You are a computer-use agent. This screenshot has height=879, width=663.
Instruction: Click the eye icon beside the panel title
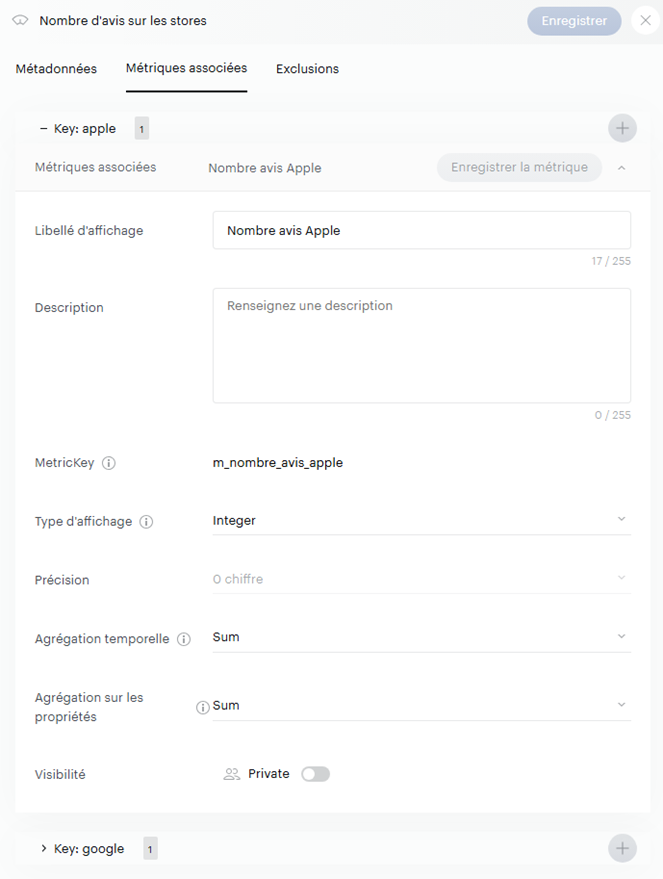coord(20,21)
